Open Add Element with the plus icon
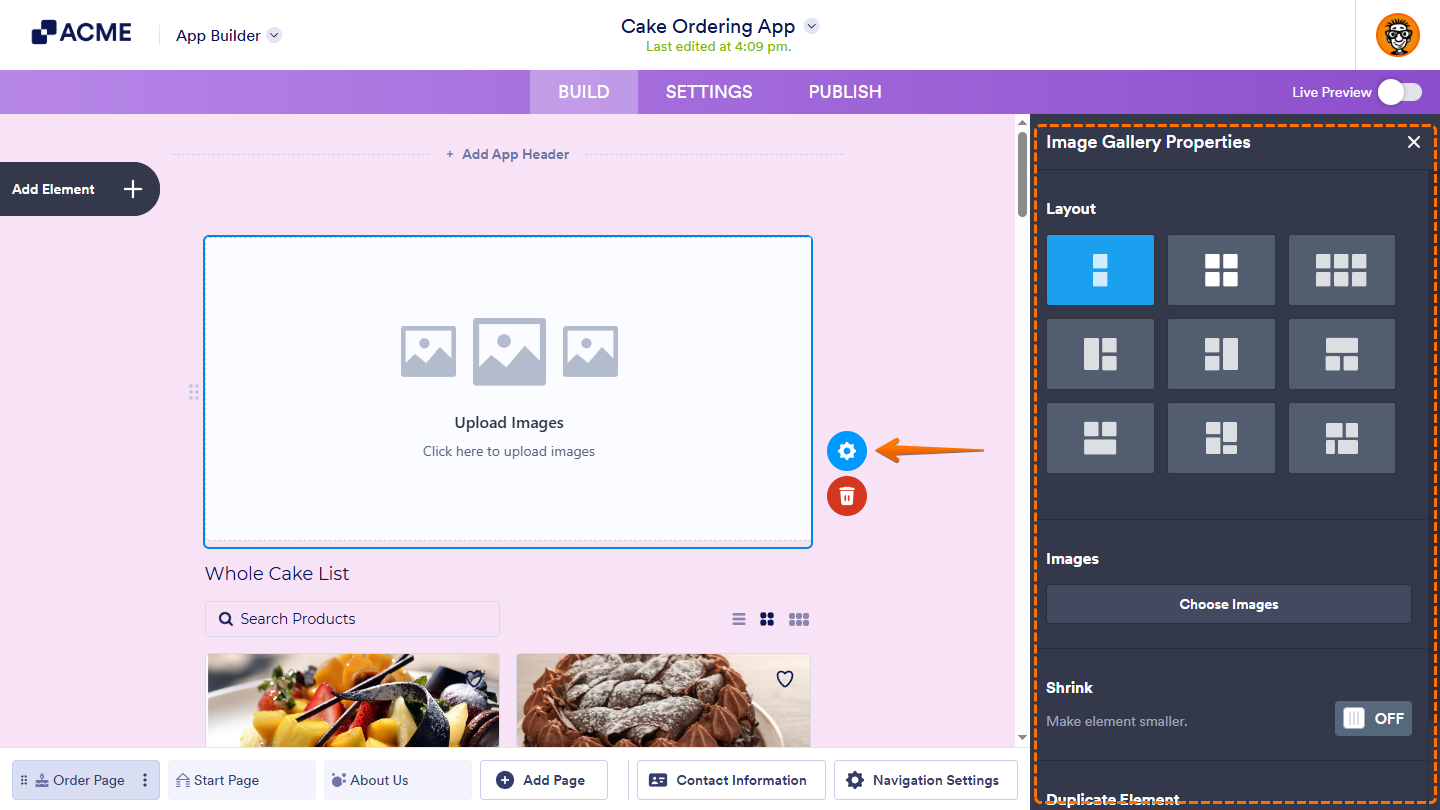This screenshot has width=1440, height=810. click(x=131, y=189)
